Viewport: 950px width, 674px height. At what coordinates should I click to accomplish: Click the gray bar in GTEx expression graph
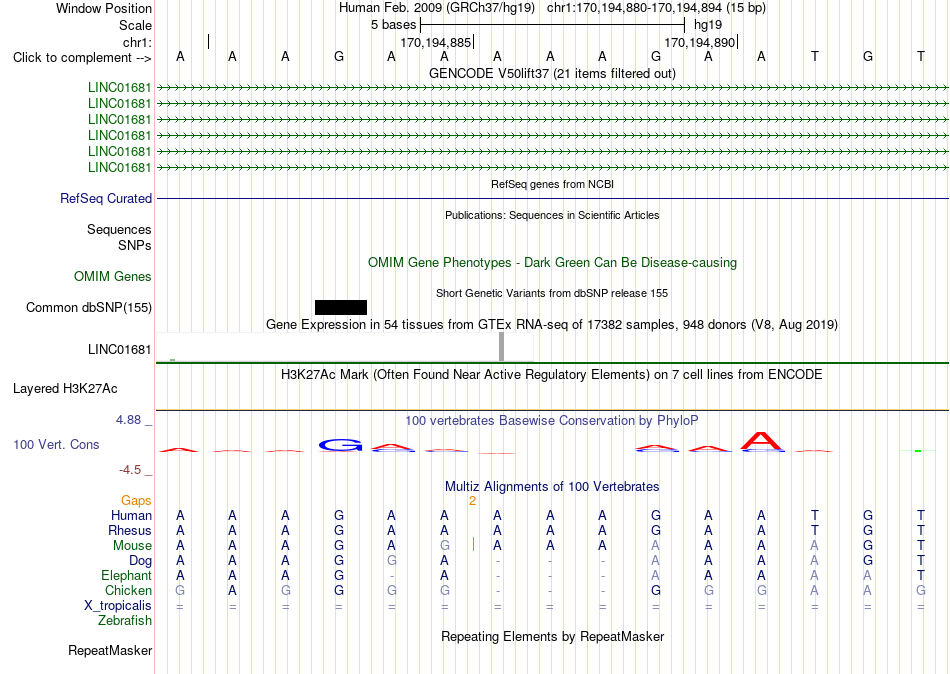501,347
